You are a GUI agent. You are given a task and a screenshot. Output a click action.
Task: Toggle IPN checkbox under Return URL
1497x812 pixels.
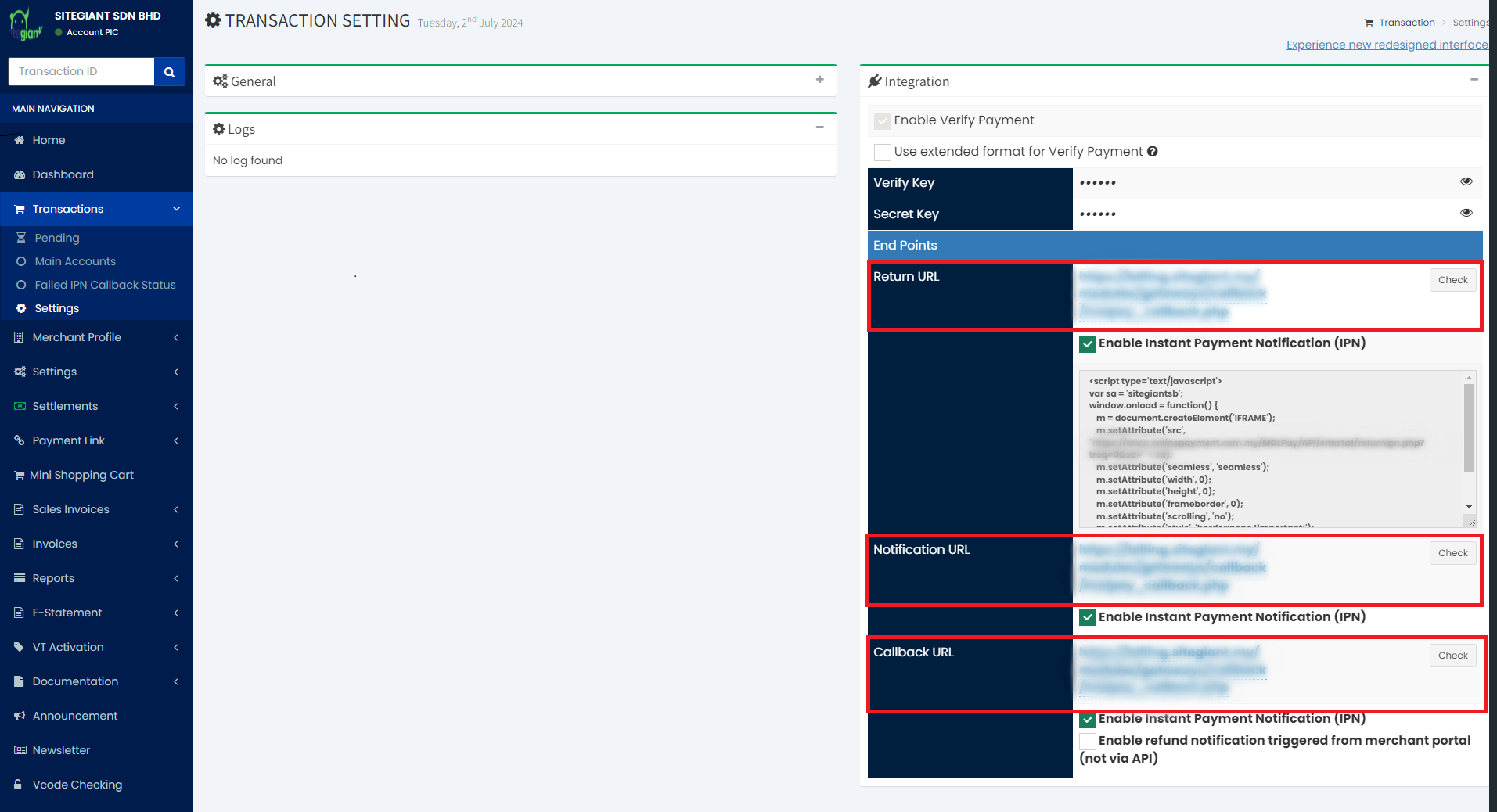pyautogui.click(x=1088, y=343)
